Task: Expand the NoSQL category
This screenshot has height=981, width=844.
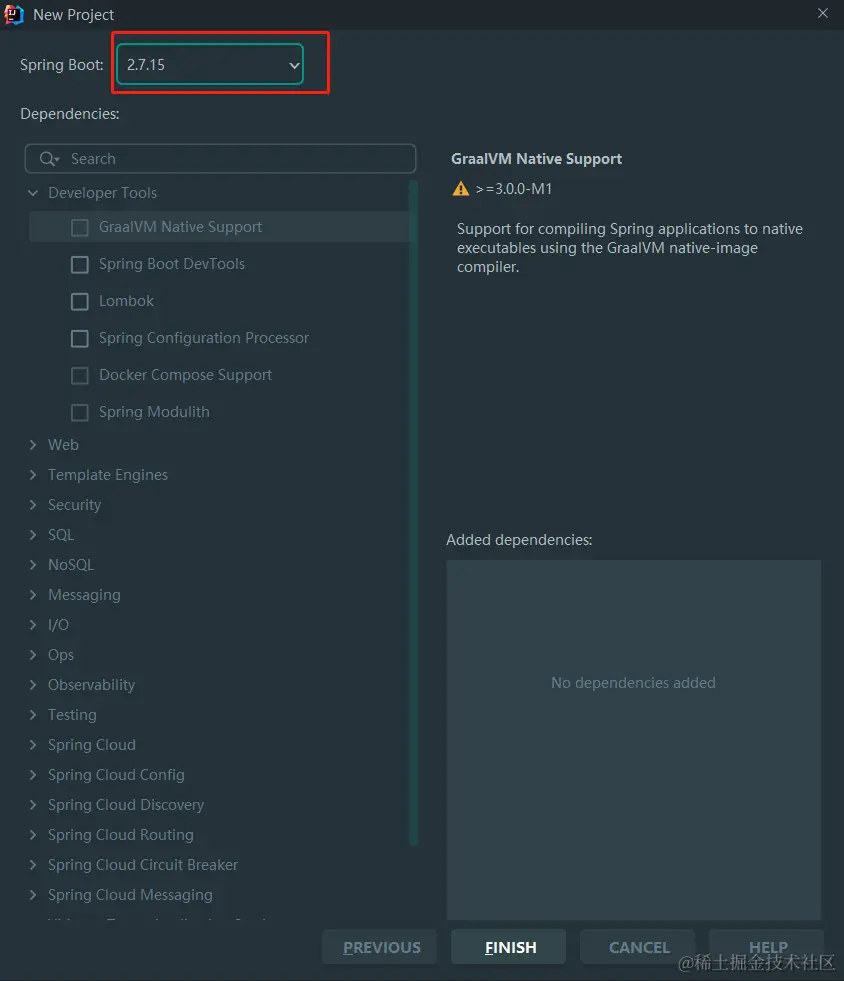Action: point(33,565)
